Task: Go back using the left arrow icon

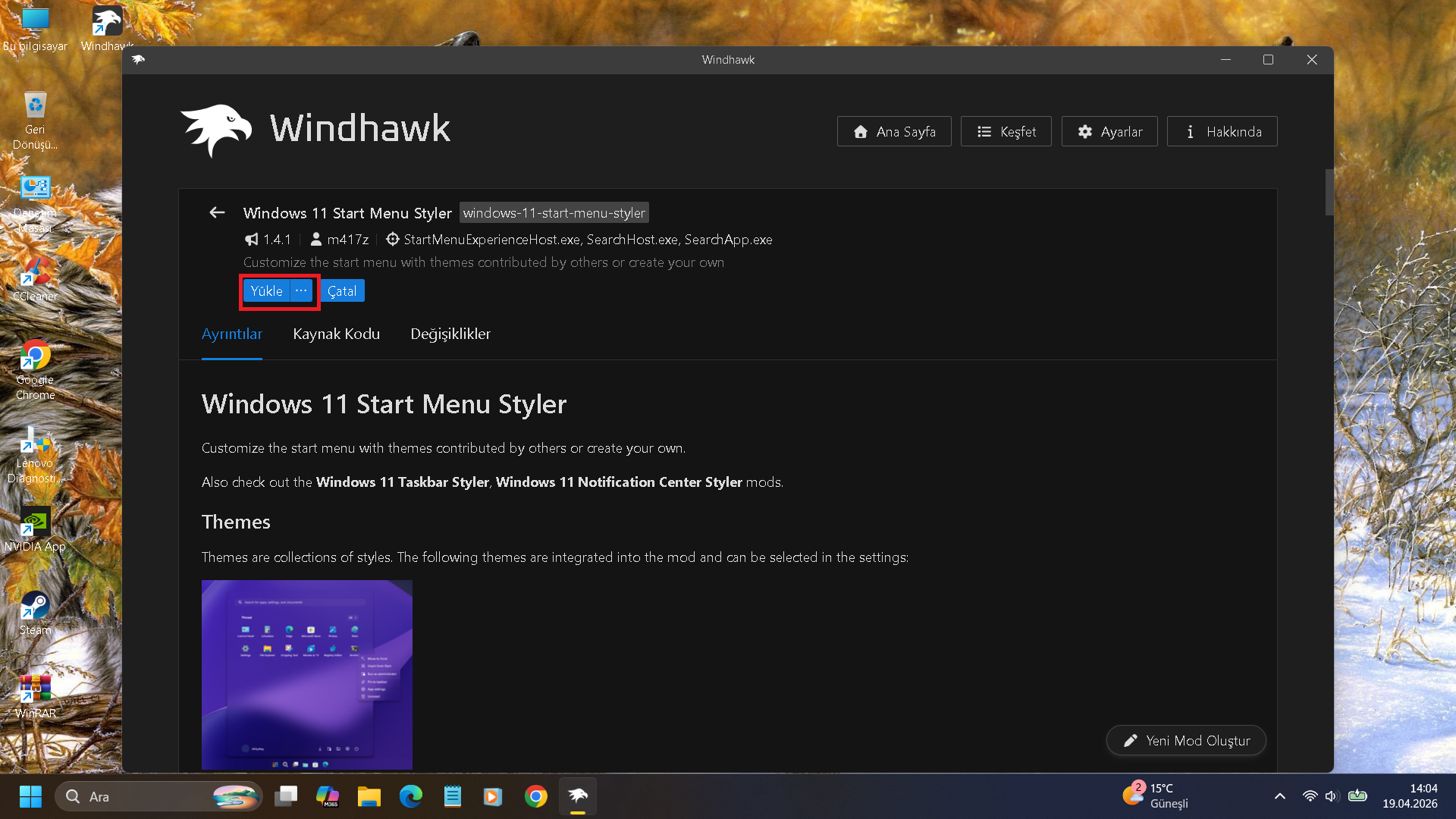Action: (x=217, y=213)
